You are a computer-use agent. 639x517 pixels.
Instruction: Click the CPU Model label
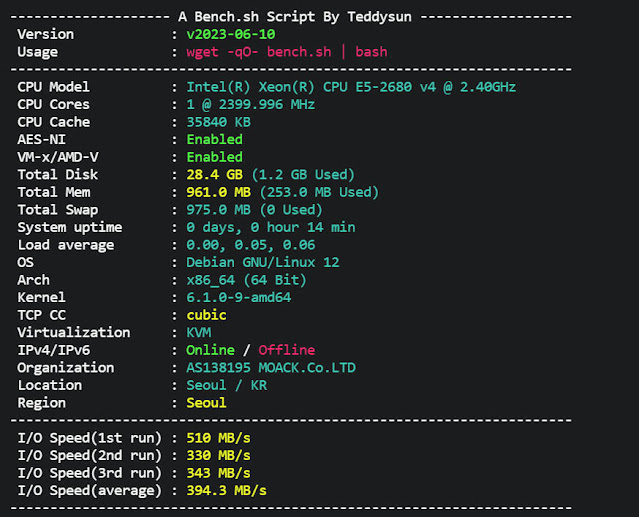[x=53, y=87]
